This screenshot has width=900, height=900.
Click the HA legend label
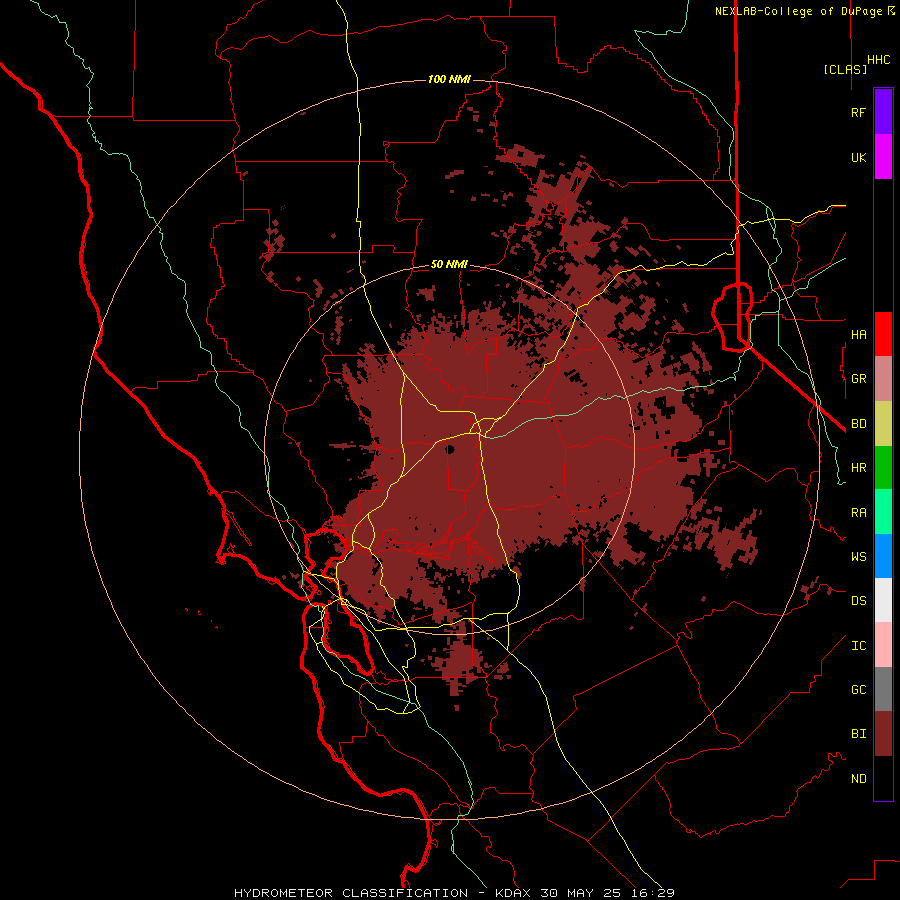[859, 334]
